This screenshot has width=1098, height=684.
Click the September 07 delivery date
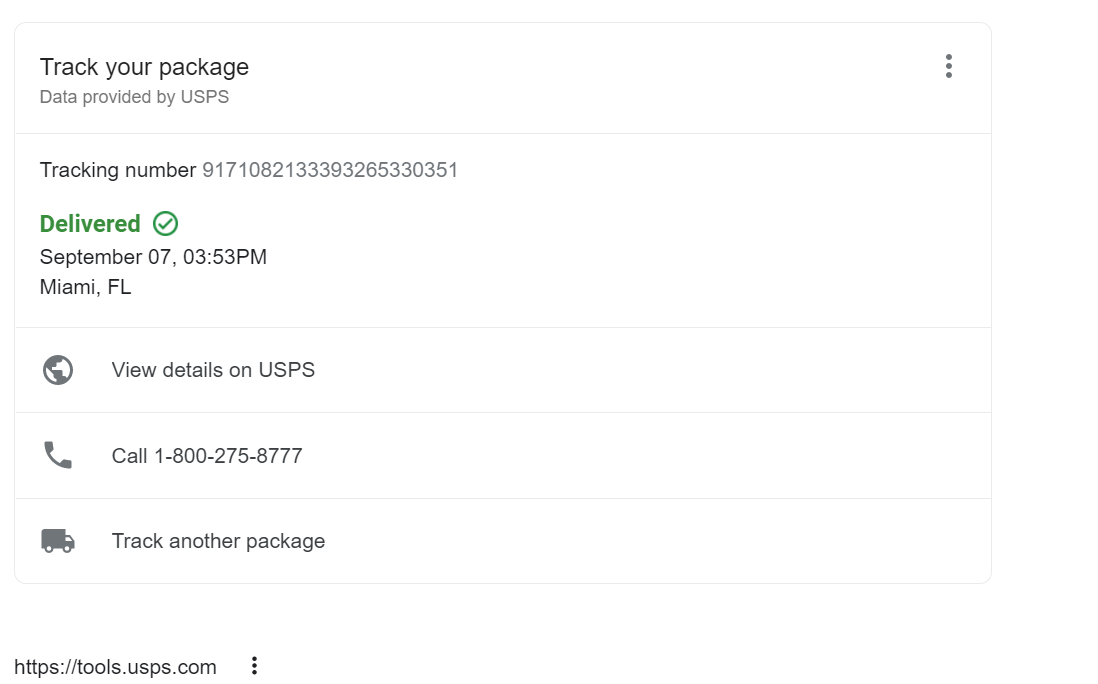coord(107,257)
